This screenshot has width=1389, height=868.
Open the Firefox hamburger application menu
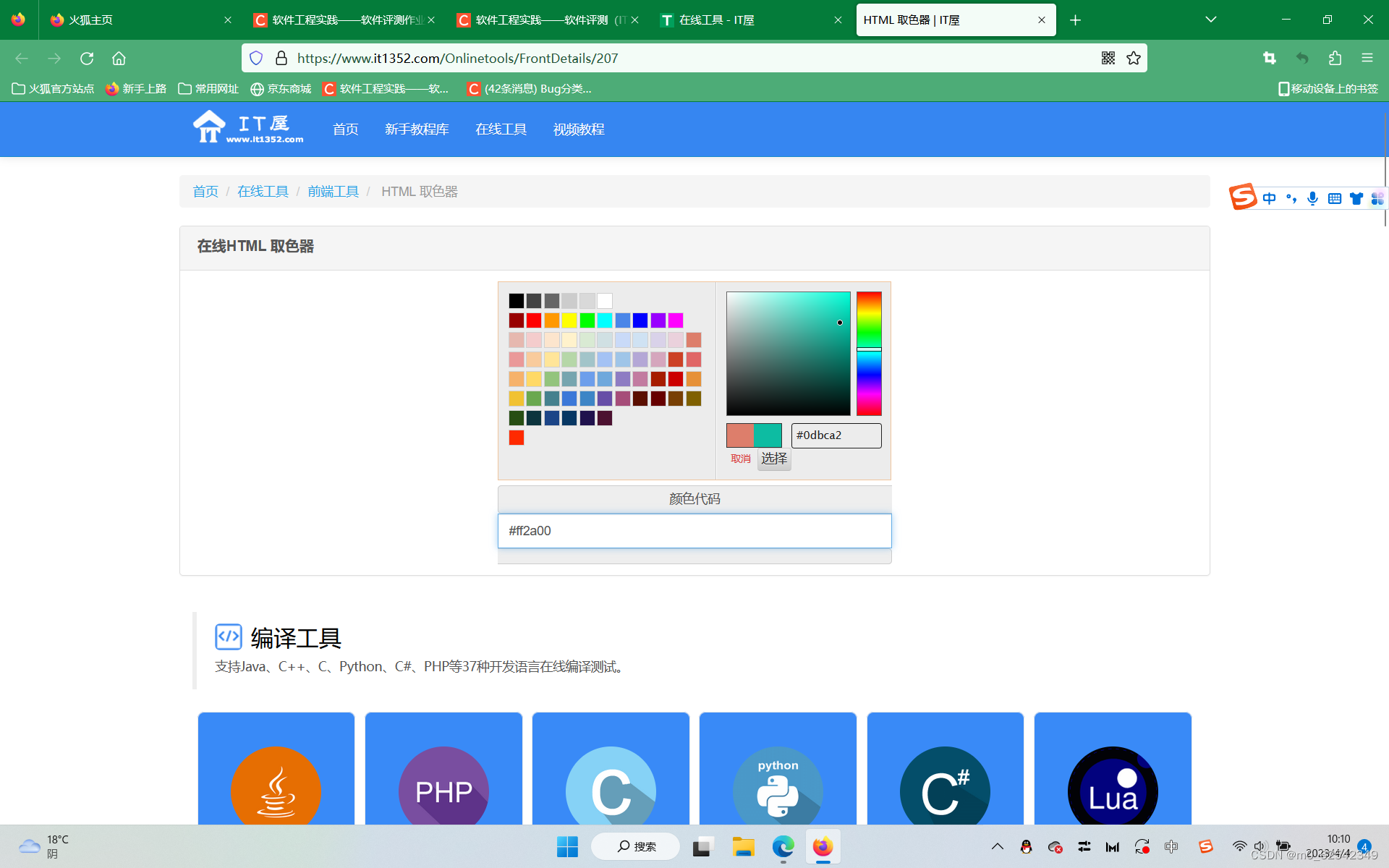point(1367,58)
